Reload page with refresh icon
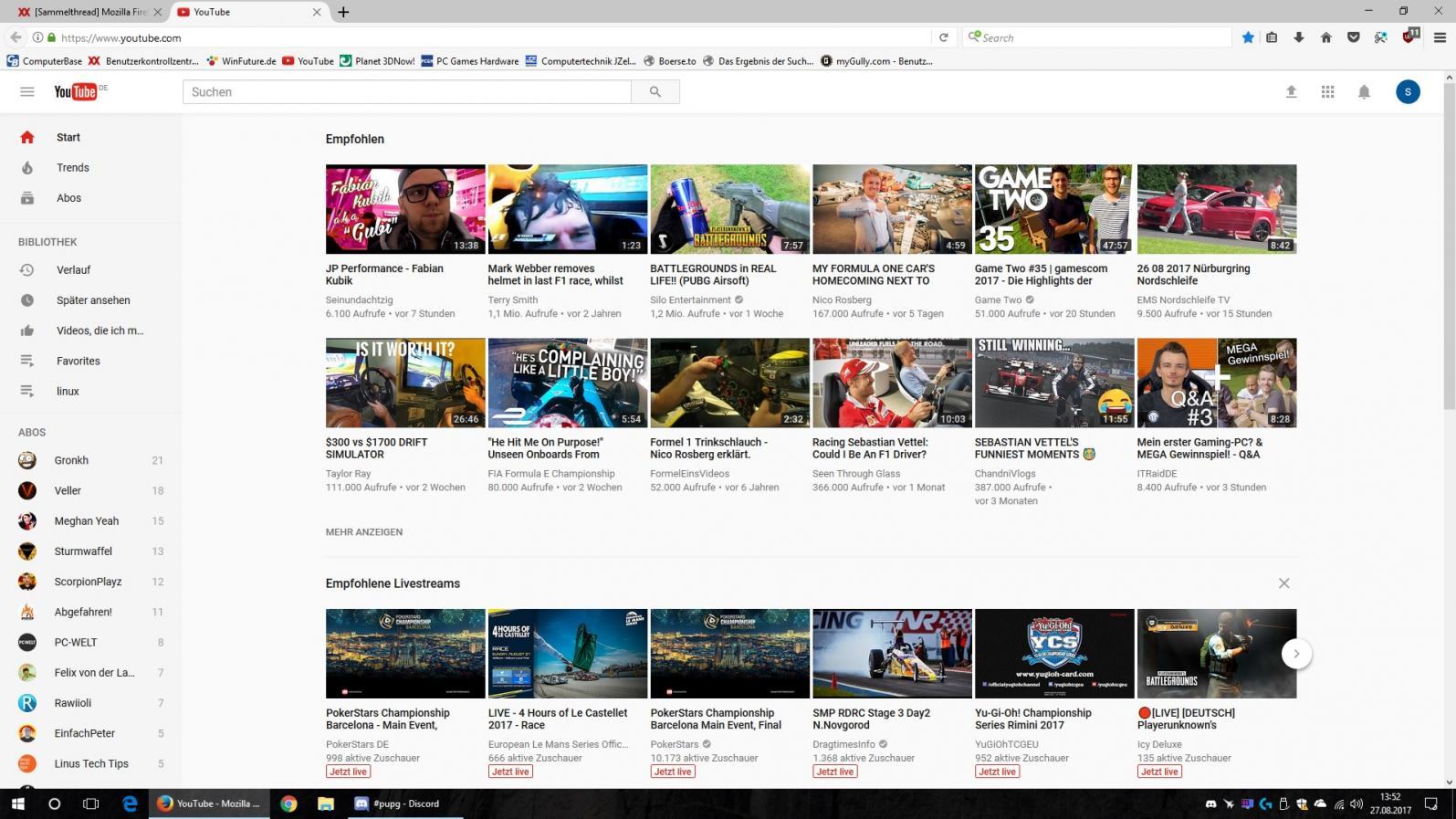 click(943, 37)
